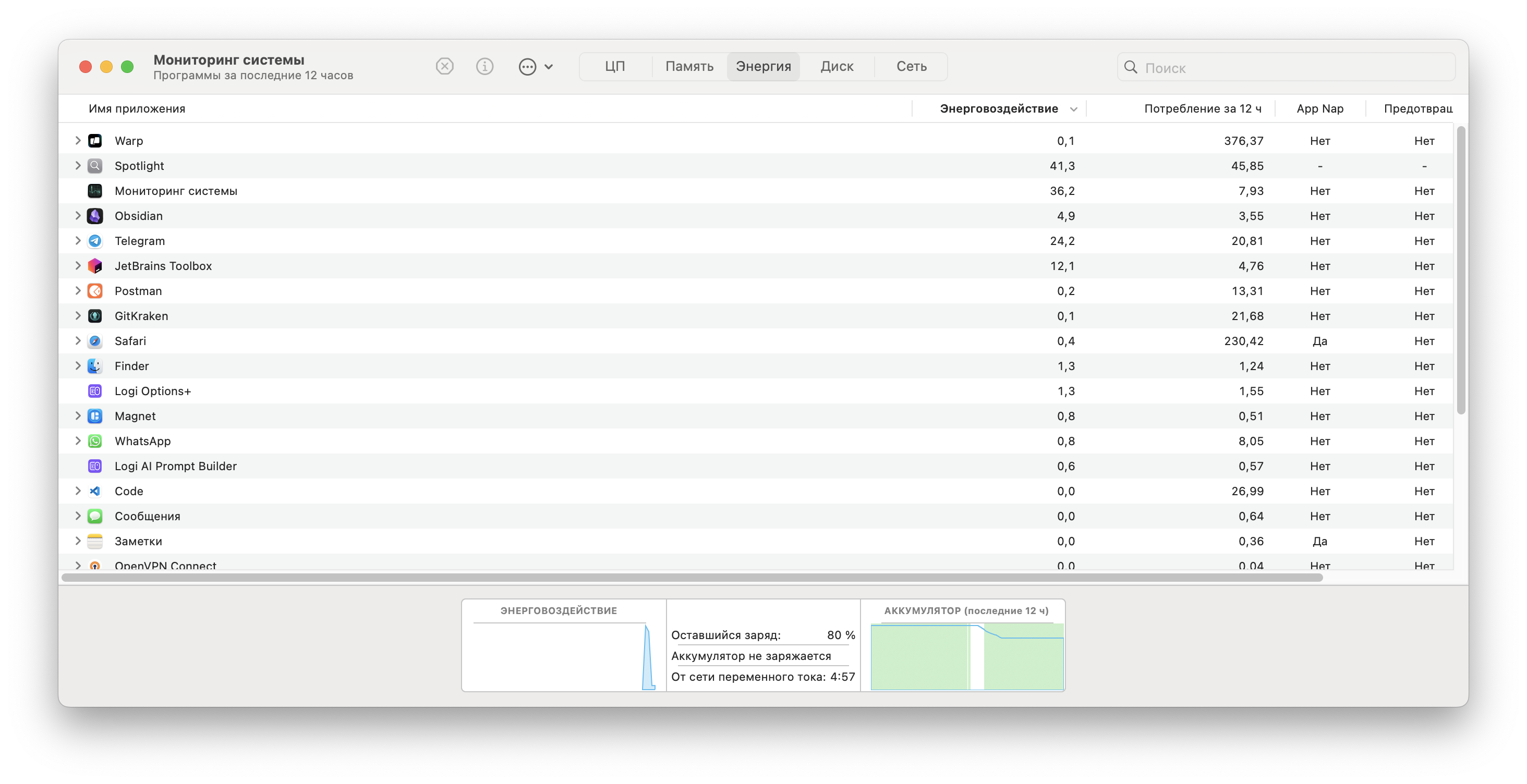Expand the Сообщения process row
The image size is (1527, 784).
click(x=78, y=516)
